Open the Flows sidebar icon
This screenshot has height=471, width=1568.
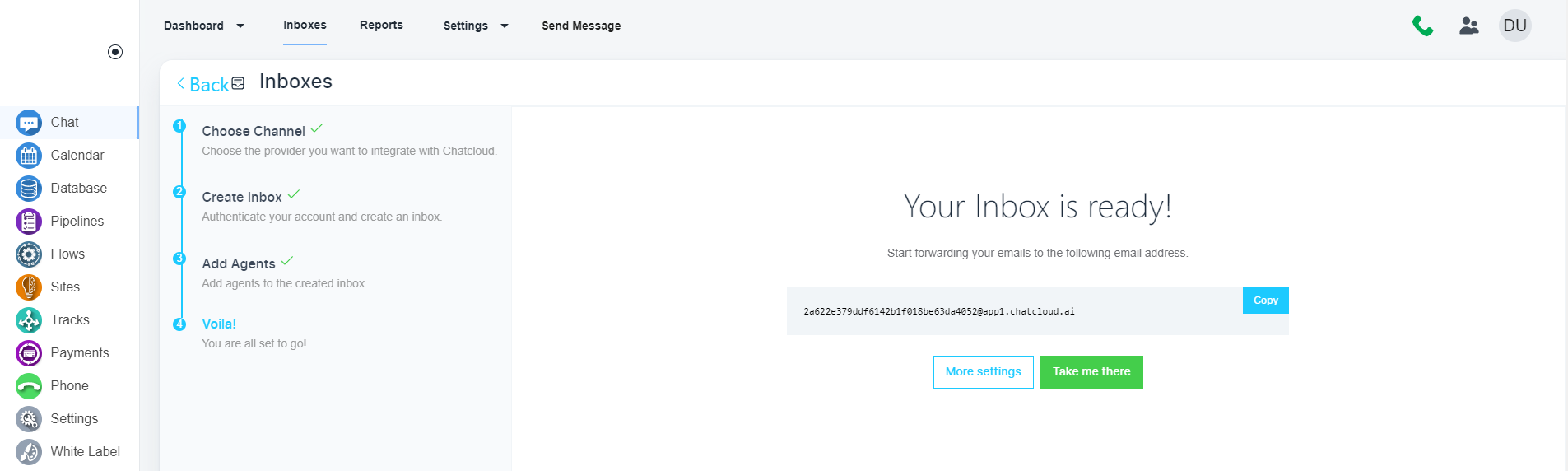pos(29,254)
